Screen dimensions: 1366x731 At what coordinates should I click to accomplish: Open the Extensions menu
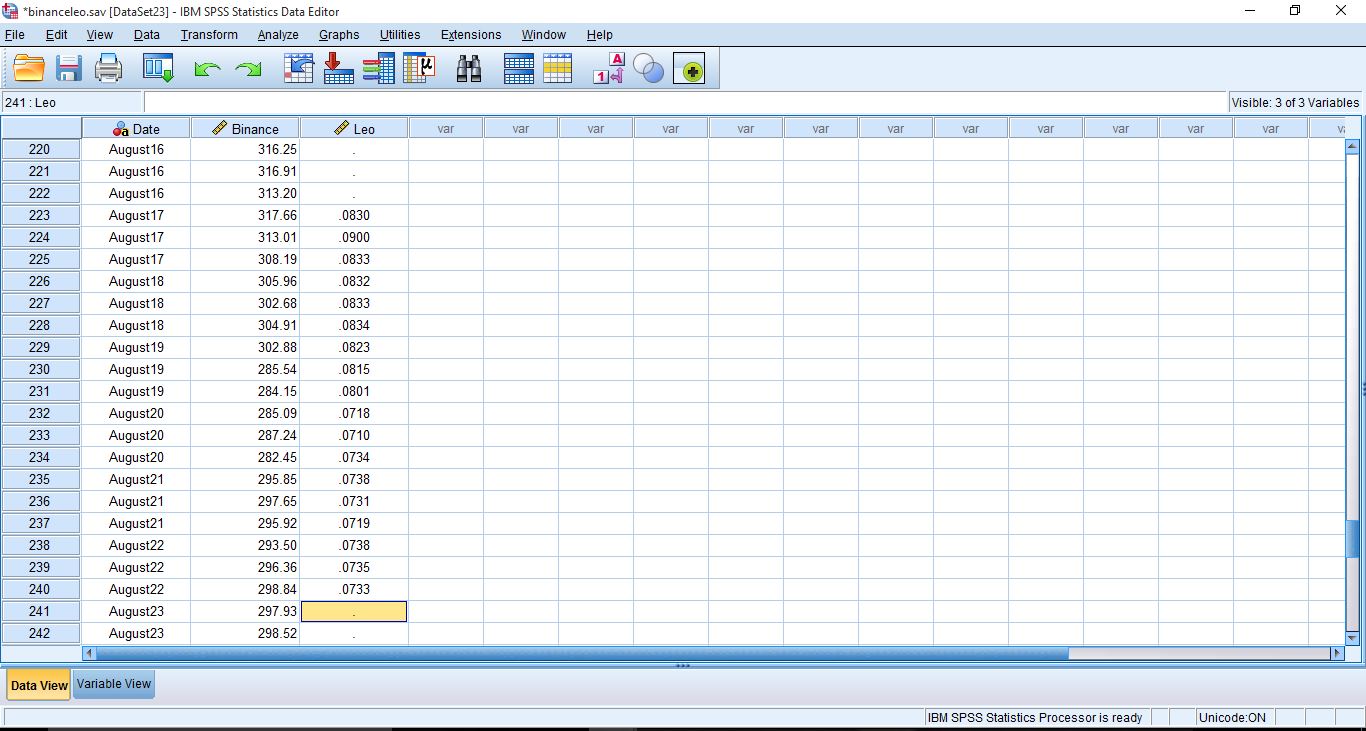(x=471, y=34)
